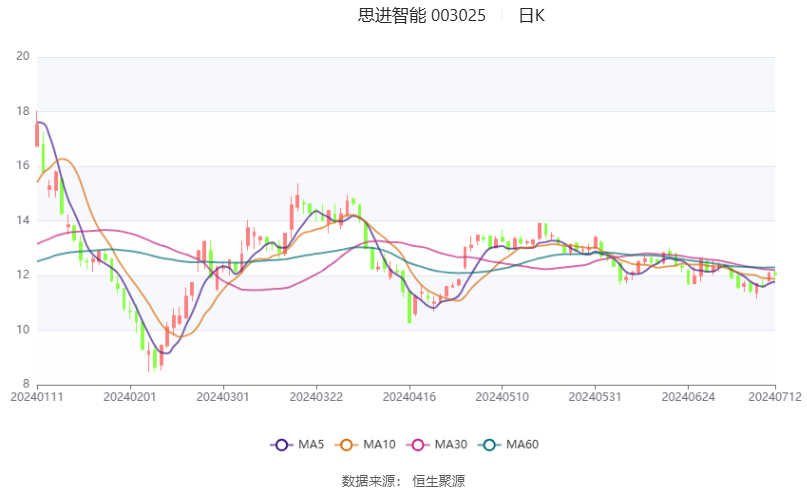Toggle the MA30 legend series
The image size is (807, 491).
pyautogui.click(x=436, y=444)
